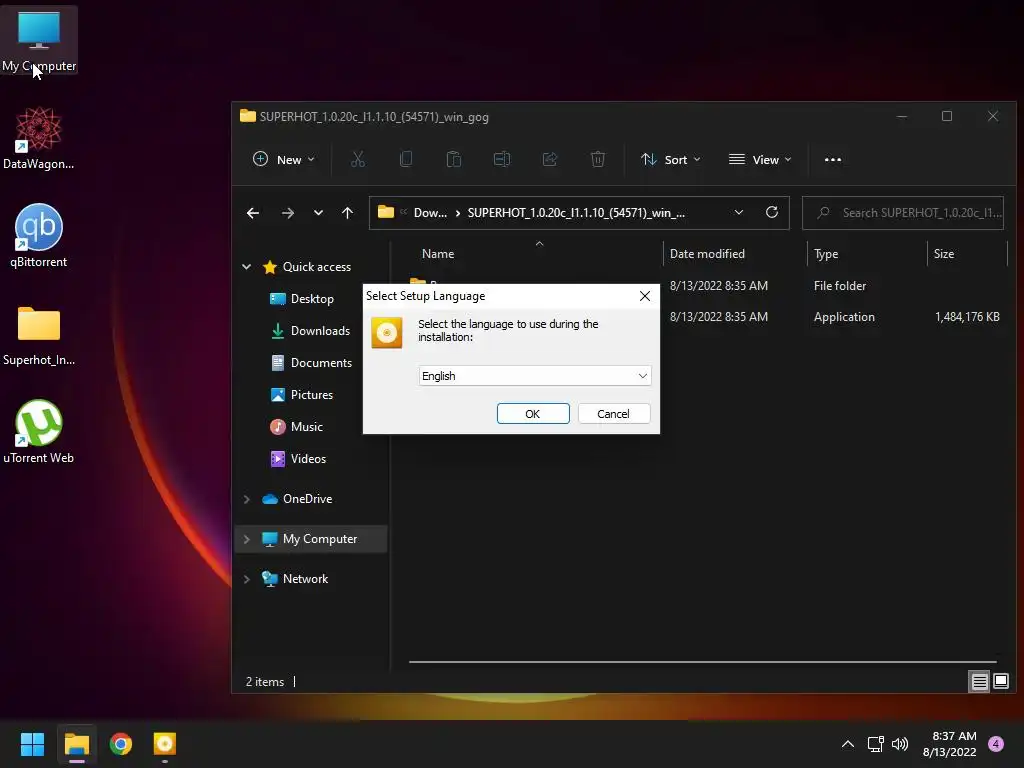This screenshot has width=1024, height=768.
Task: Click the Delete trash icon
Action: (598, 159)
